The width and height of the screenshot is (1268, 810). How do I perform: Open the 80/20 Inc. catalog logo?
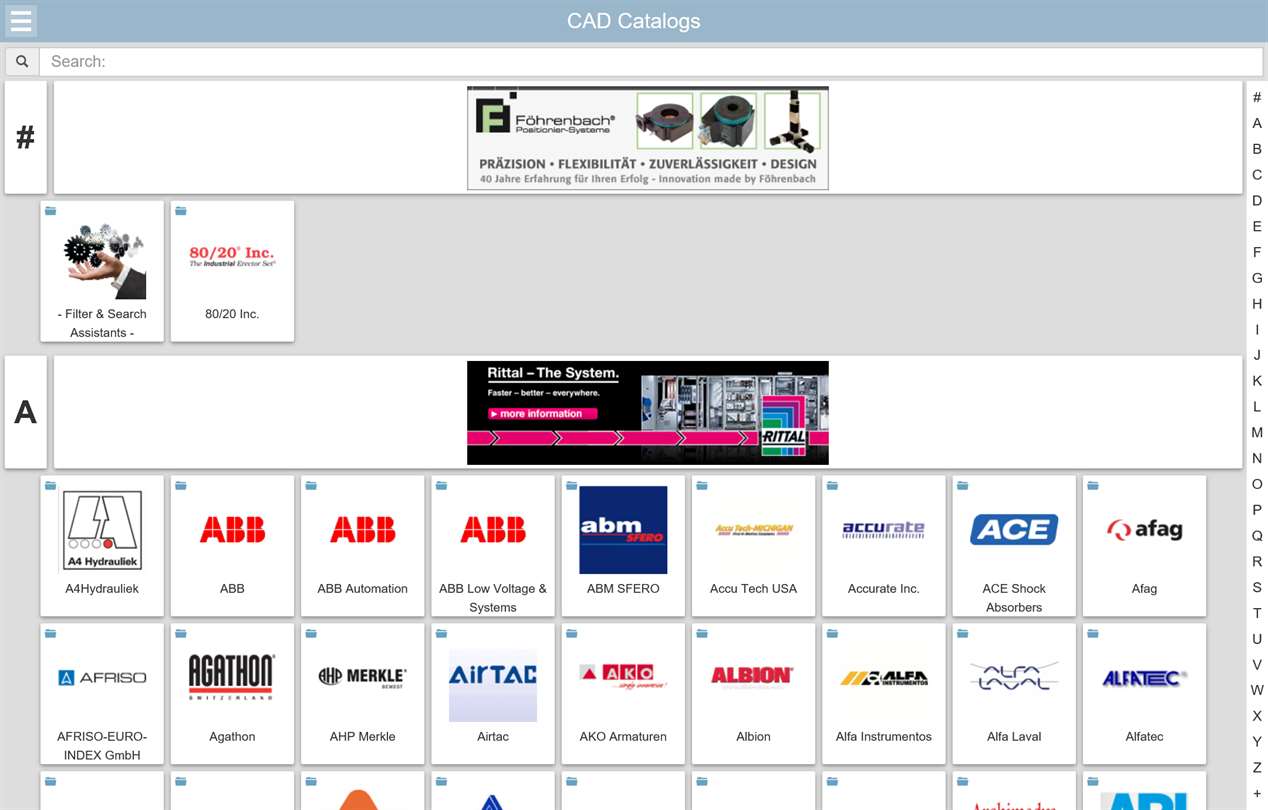(x=232, y=256)
